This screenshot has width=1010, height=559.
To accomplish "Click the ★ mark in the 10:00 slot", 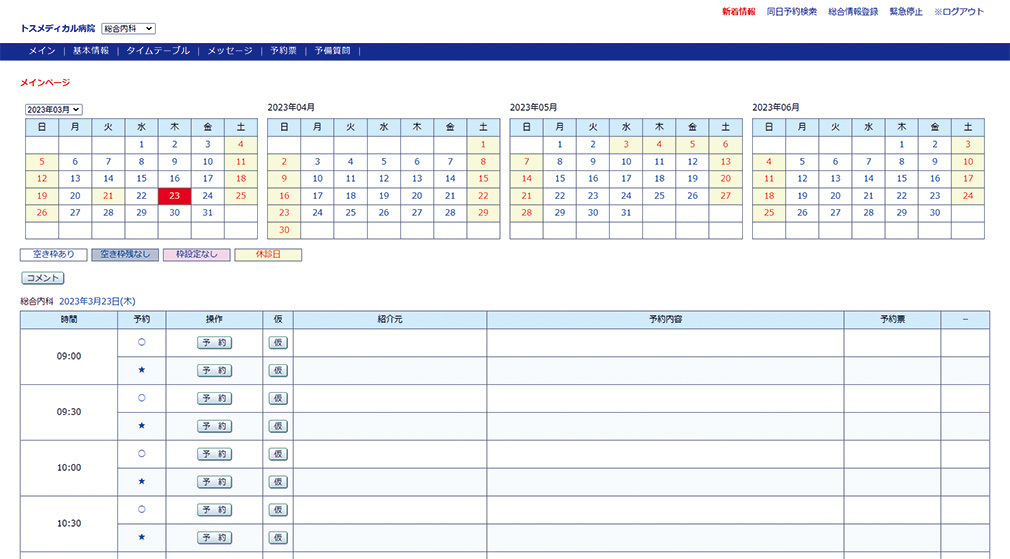I will [141, 481].
